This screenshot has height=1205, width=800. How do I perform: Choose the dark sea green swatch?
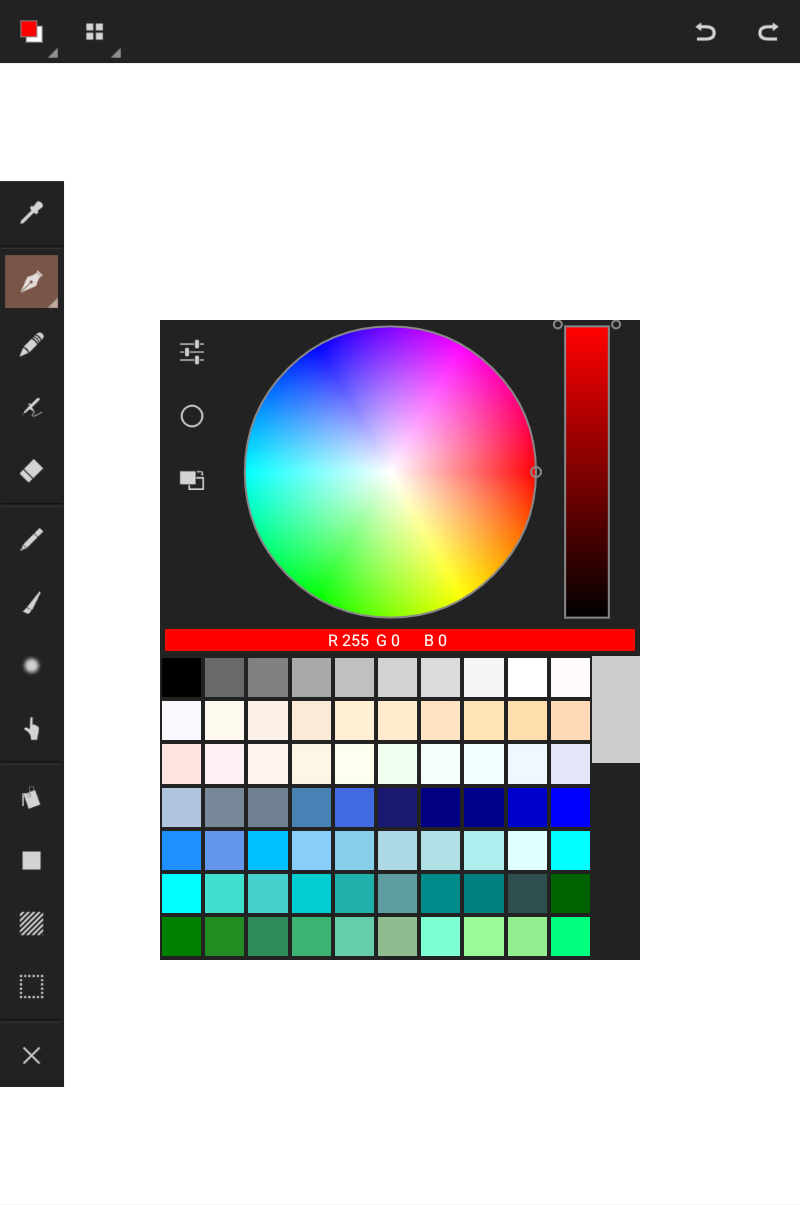397,936
